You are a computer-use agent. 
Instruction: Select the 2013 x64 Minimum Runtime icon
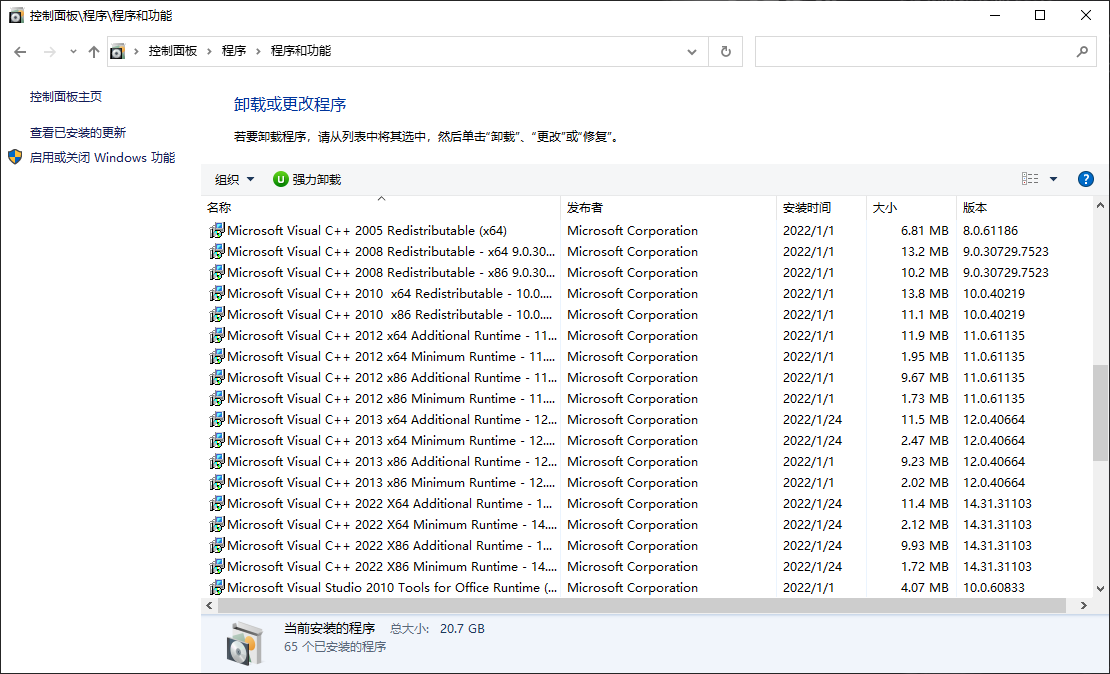click(217, 440)
